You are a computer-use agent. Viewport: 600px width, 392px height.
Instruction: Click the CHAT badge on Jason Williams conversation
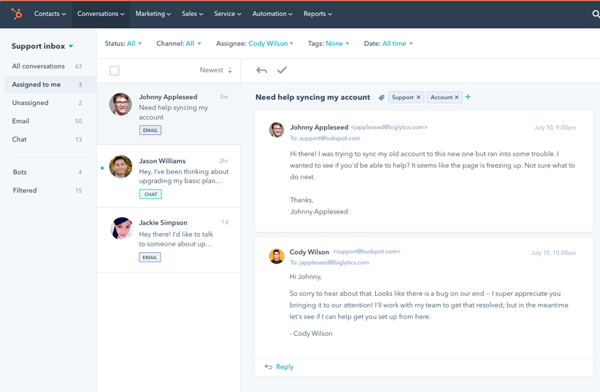coord(150,194)
